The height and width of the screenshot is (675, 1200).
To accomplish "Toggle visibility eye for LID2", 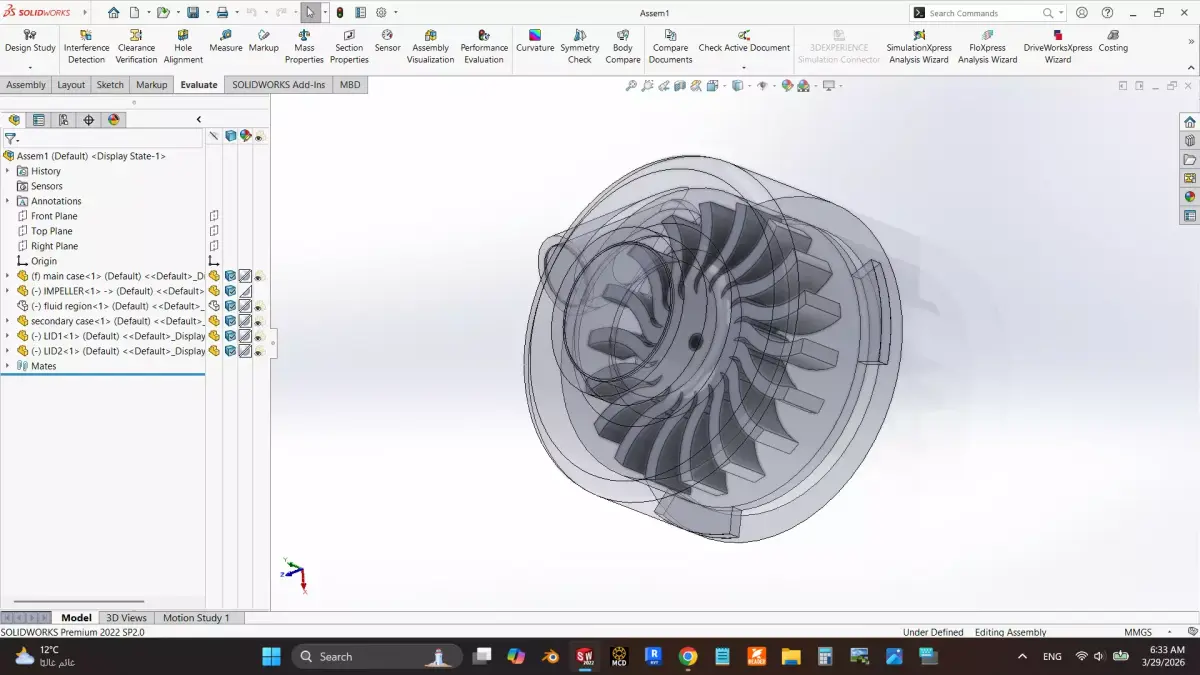I will coord(259,351).
